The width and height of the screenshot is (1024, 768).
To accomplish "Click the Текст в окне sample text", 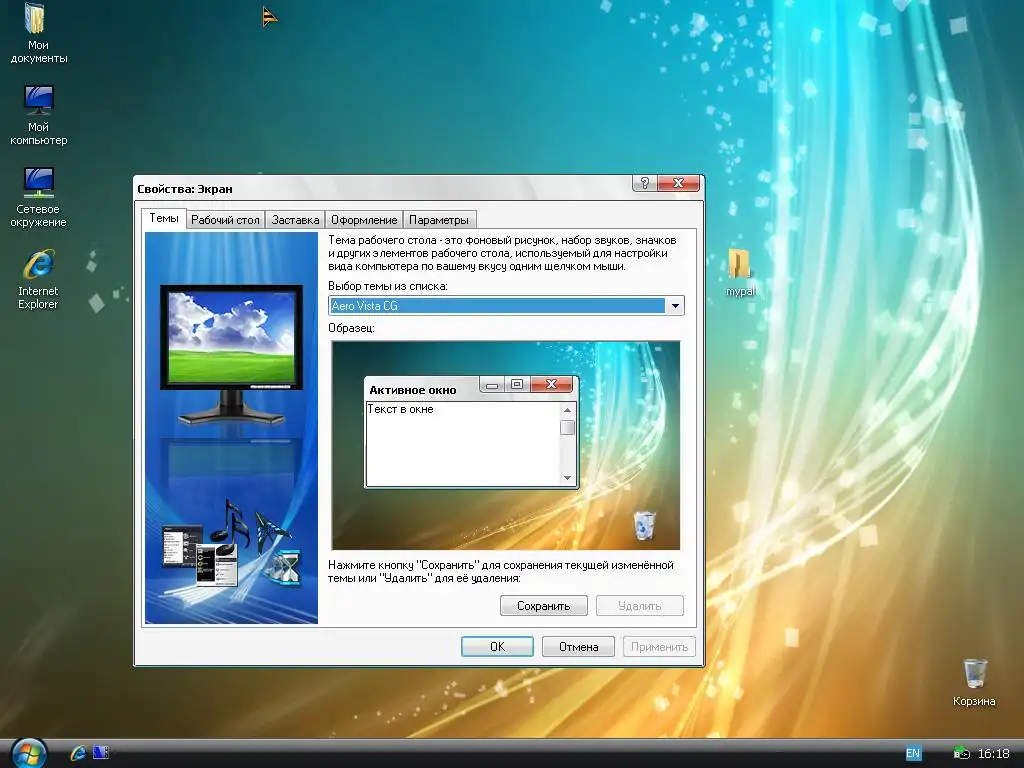I will [400, 409].
